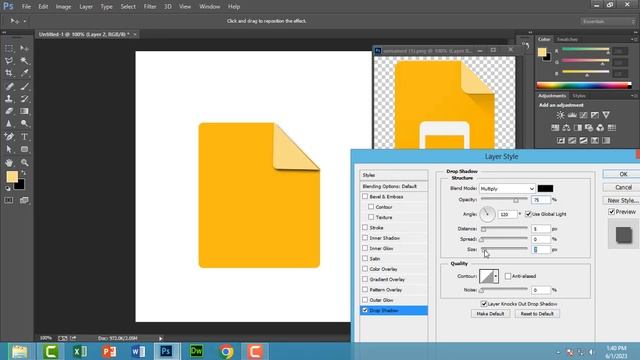Select the Zoom tool in toolbox
The height and width of the screenshot is (360, 640).
tap(24, 162)
